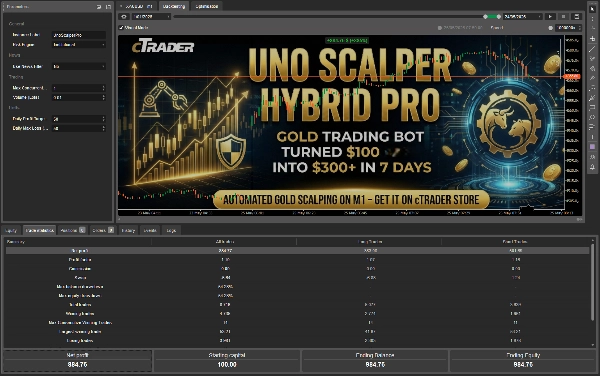
Task: Adjust the Daily Max Loss stepper
Action: pos(103,129)
